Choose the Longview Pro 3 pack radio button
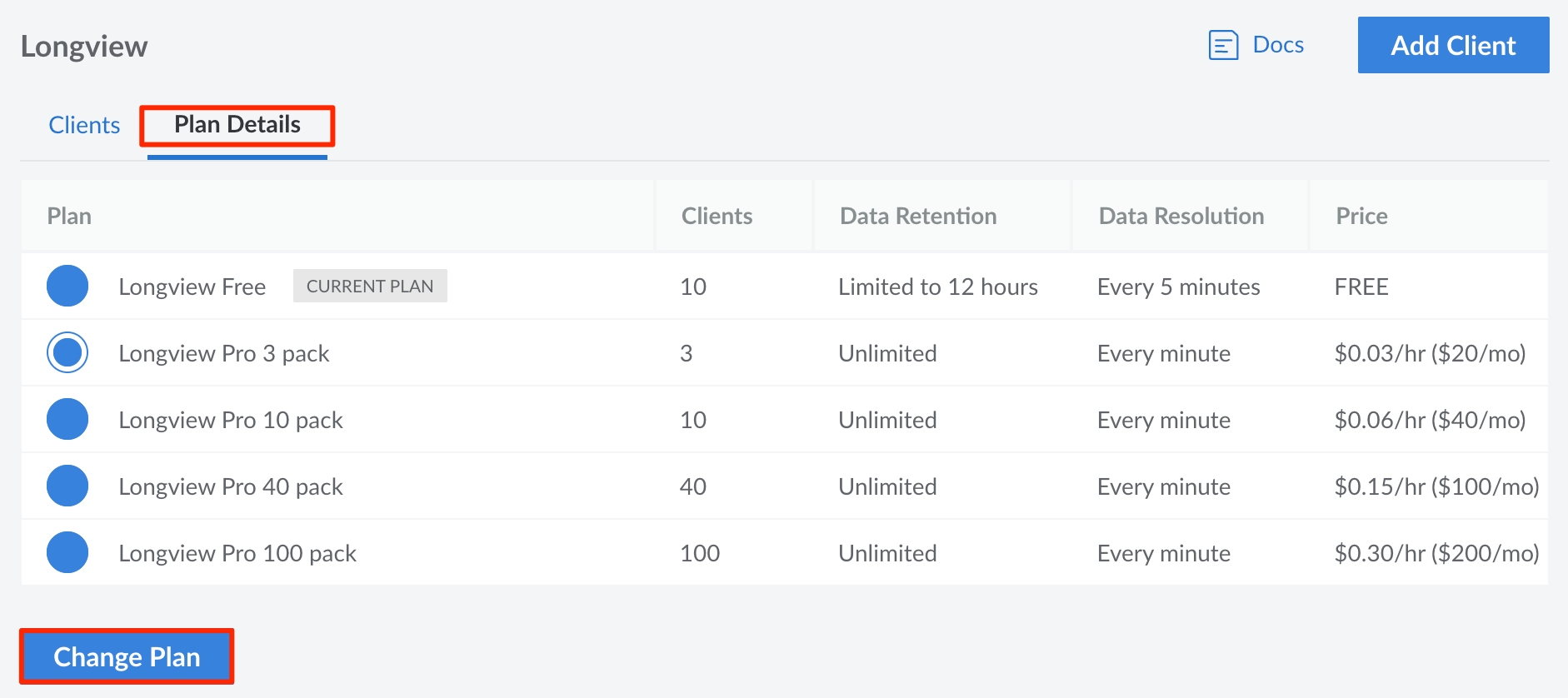 67,352
